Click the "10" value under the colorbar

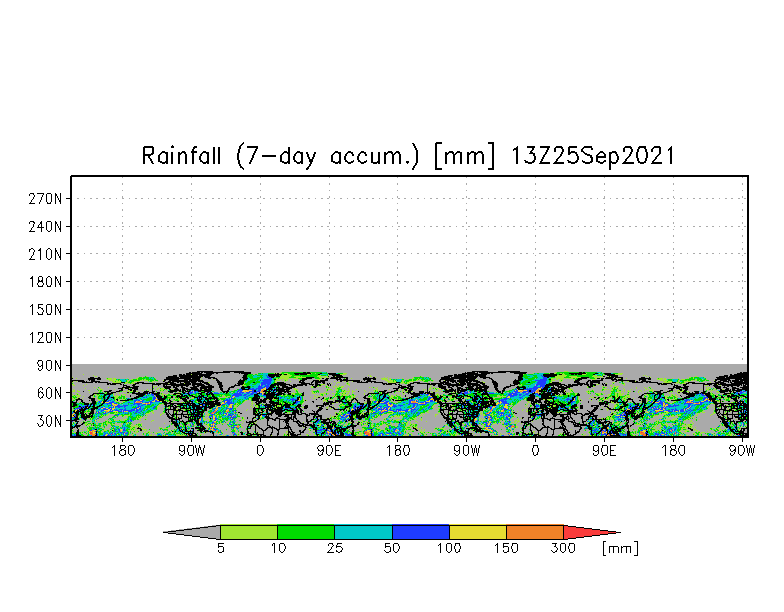tap(278, 548)
